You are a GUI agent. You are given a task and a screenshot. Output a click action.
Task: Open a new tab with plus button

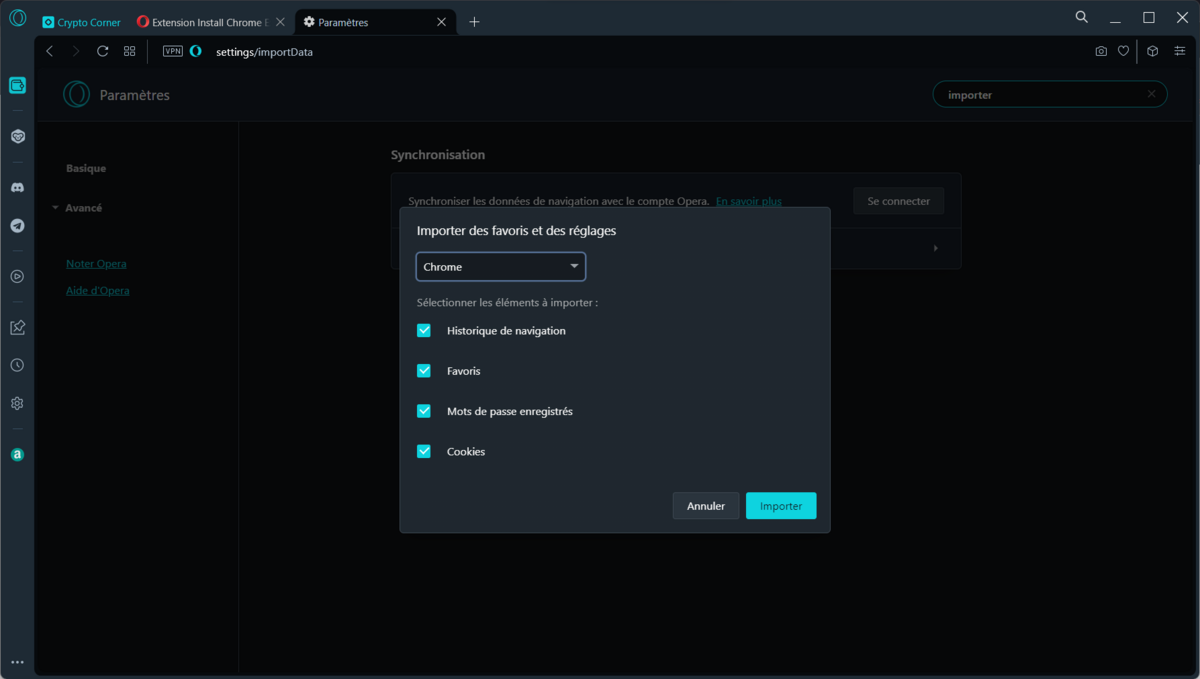point(474,22)
